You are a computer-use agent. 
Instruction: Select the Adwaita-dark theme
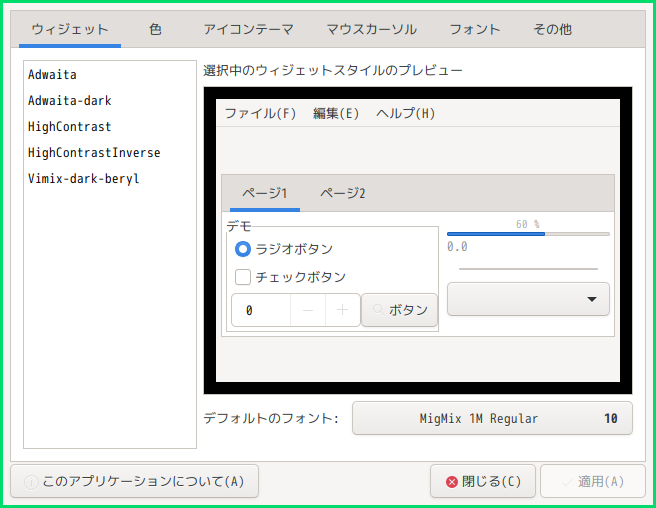(110, 100)
